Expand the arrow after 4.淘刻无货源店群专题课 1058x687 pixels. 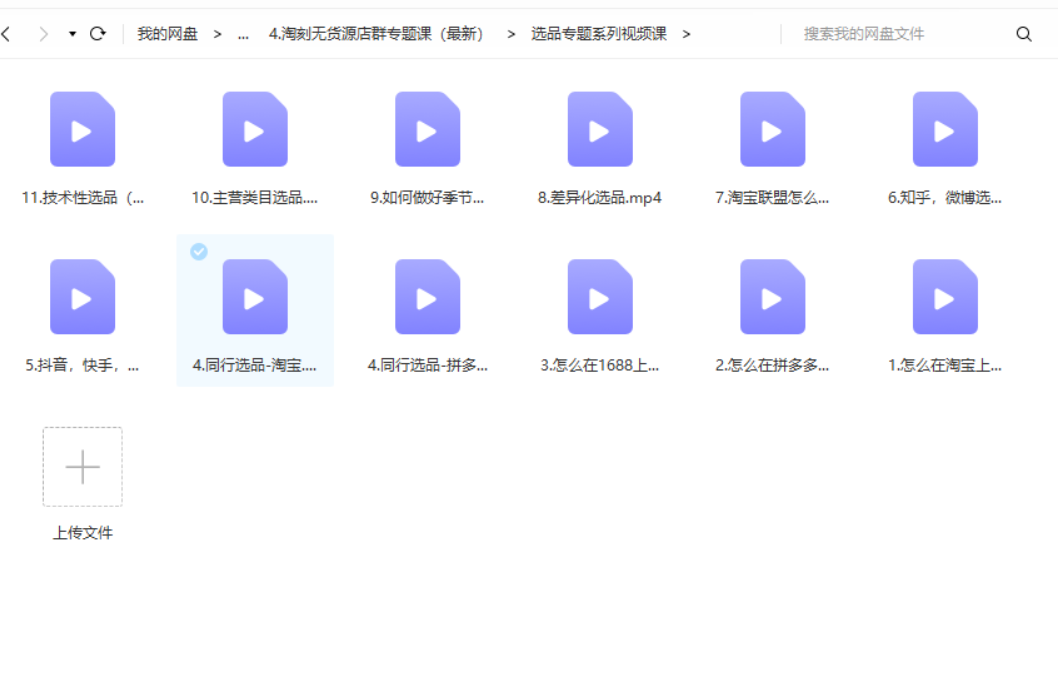pyautogui.click(x=511, y=34)
